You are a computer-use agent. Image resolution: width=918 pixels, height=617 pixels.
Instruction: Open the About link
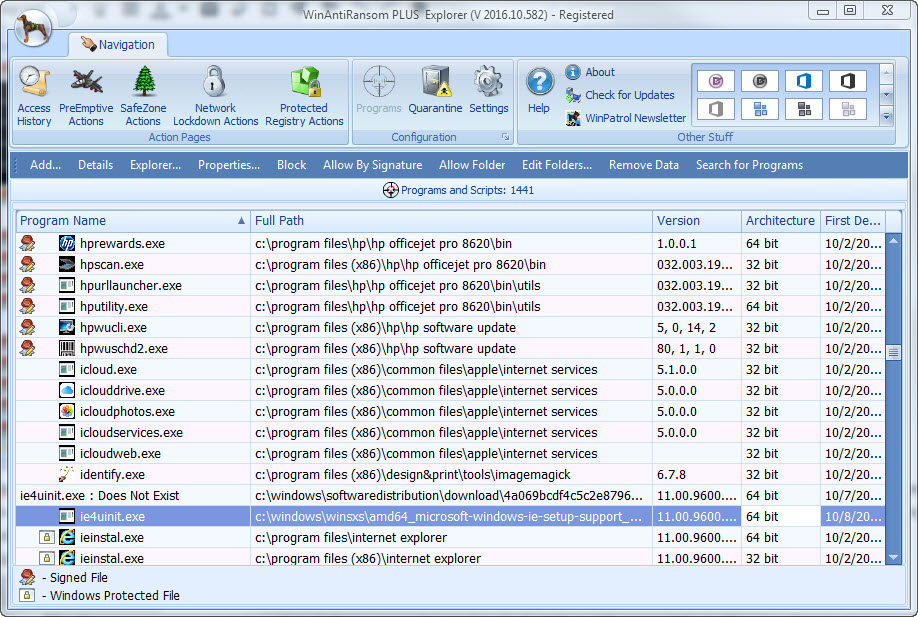(x=590, y=72)
